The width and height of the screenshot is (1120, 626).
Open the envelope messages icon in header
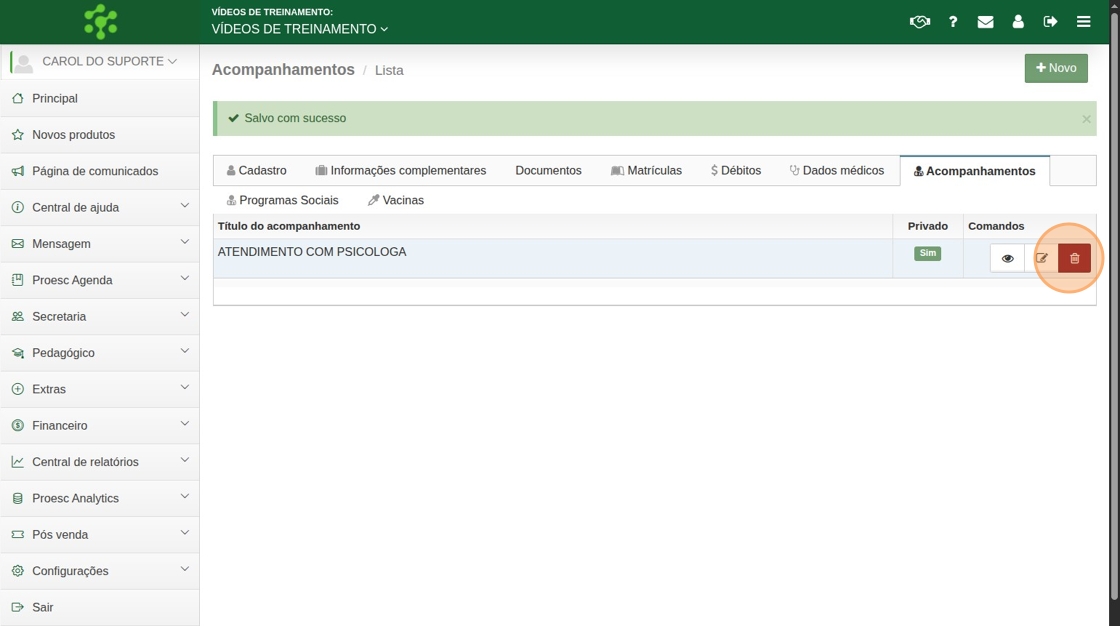[x=985, y=21]
